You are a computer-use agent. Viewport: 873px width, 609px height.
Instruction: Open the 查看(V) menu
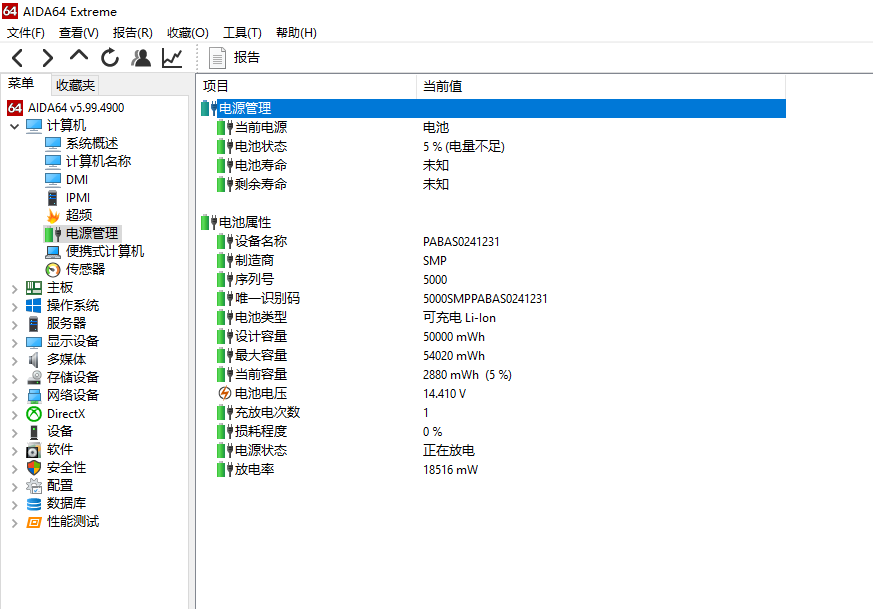pyautogui.click(x=79, y=33)
